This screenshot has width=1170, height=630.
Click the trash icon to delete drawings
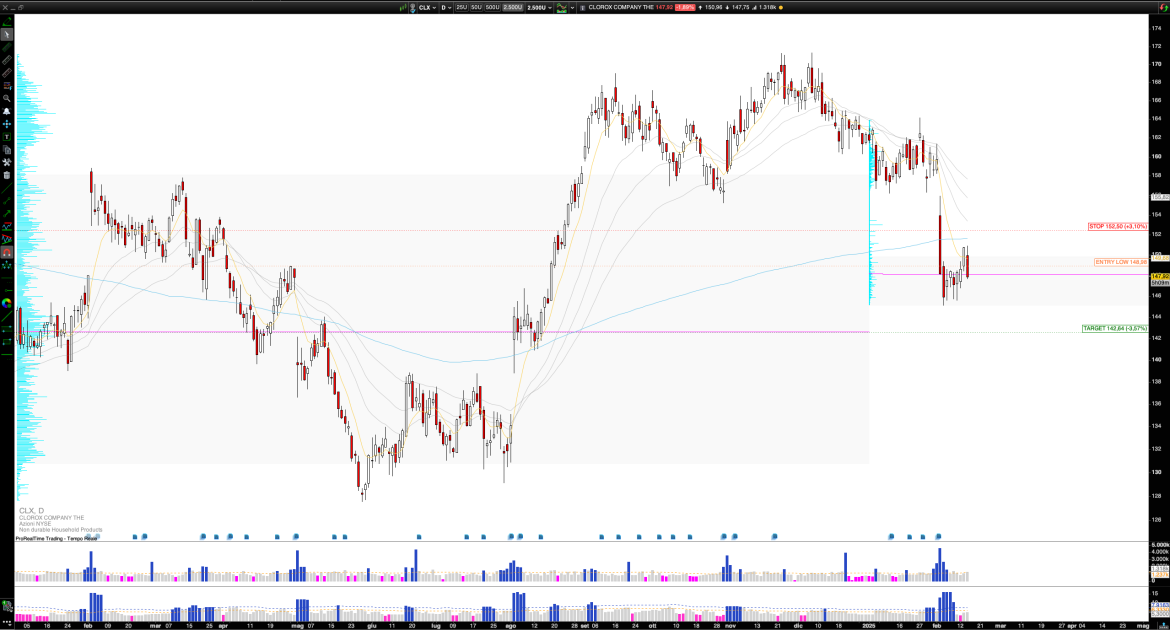click(x=6, y=173)
